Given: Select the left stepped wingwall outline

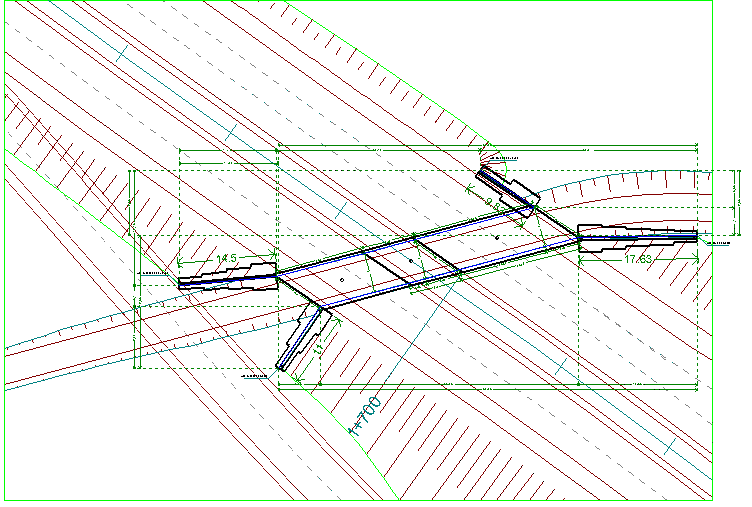Looking at the screenshot, I should click(x=228, y=278).
